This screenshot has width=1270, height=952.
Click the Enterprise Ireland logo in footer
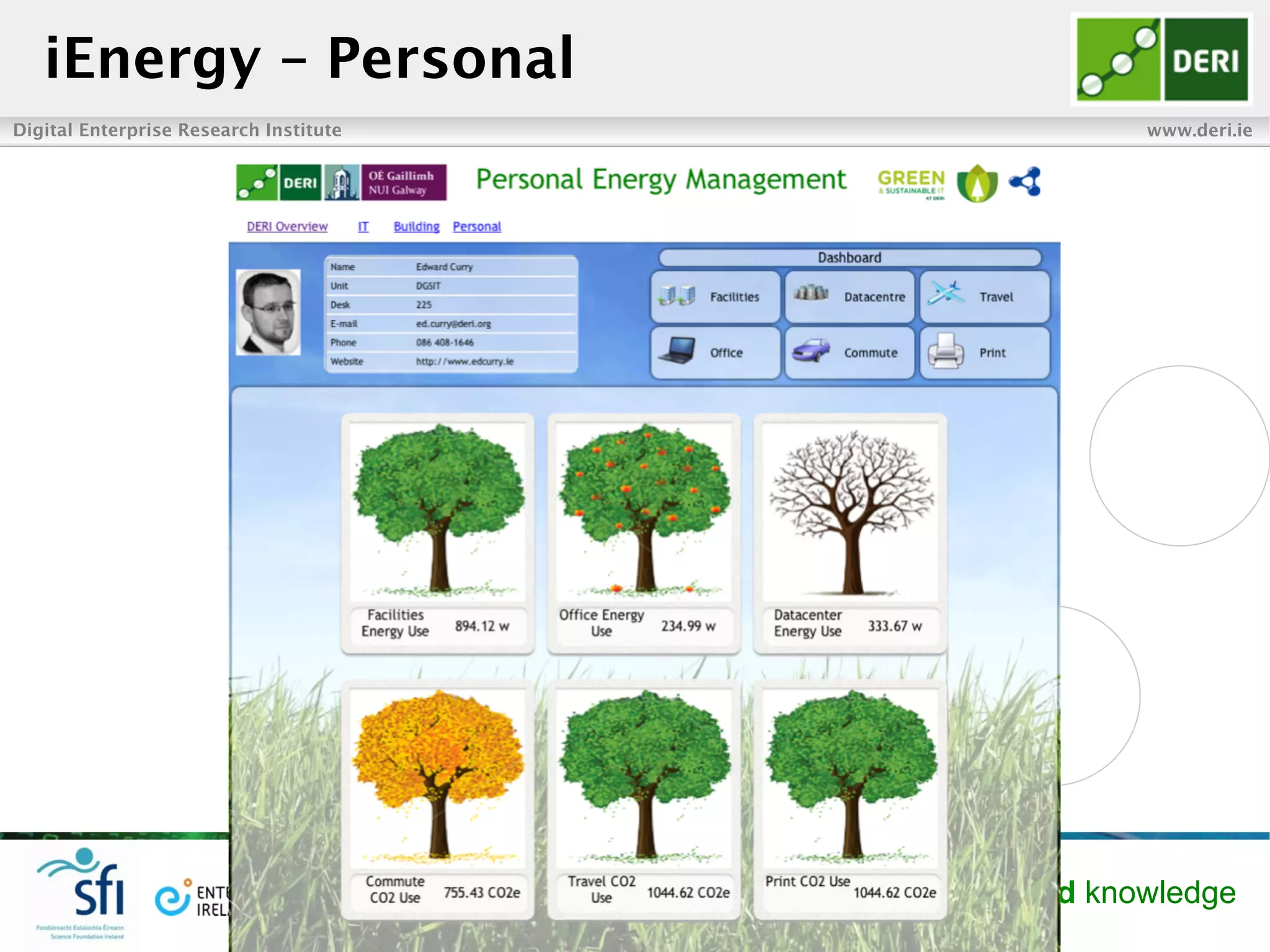tap(192, 898)
